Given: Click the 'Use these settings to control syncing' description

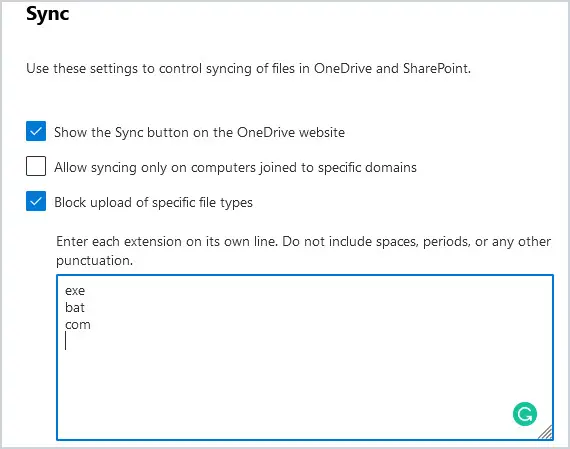Looking at the screenshot, I should click(x=248, y=68).
